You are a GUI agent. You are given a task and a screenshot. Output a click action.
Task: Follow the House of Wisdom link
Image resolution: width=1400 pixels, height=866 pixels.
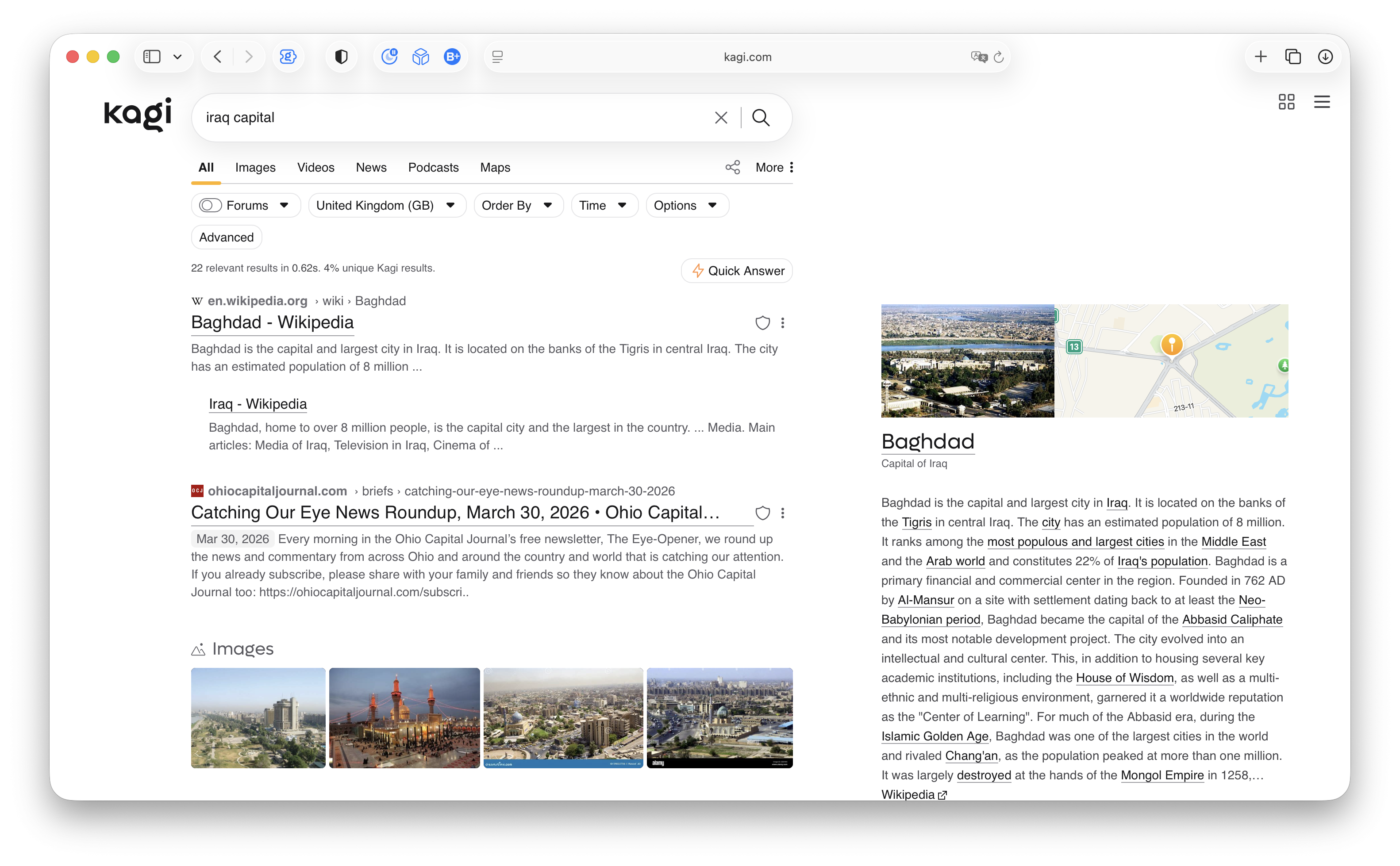click(x=1125, y=678)
